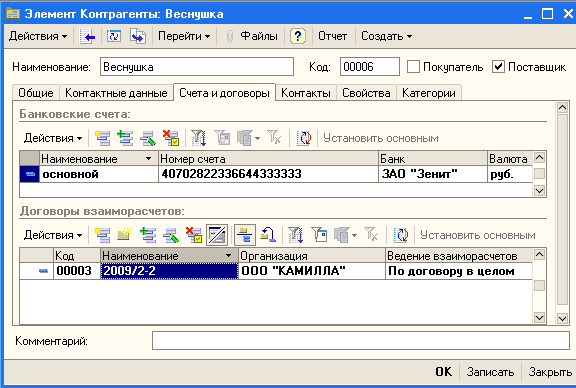
Task: Click the copy element icon in top toolbar
Action: click(138, 36)
